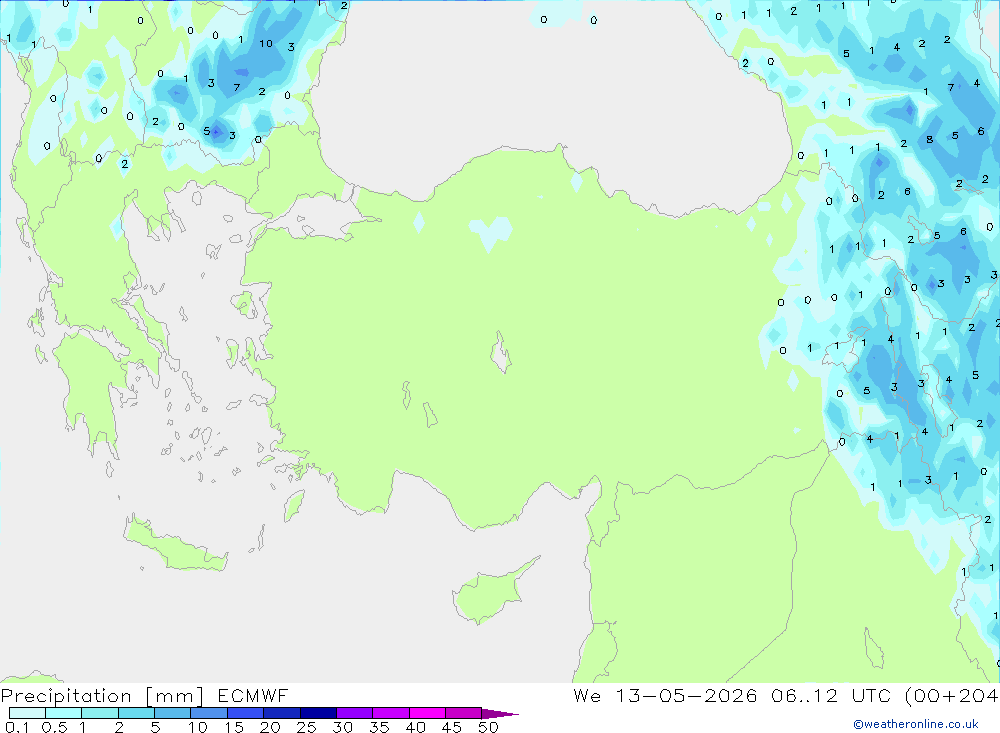1000x733 pixels.
Task: Click the '0.5' legend scale label
Action: [54, 727]
